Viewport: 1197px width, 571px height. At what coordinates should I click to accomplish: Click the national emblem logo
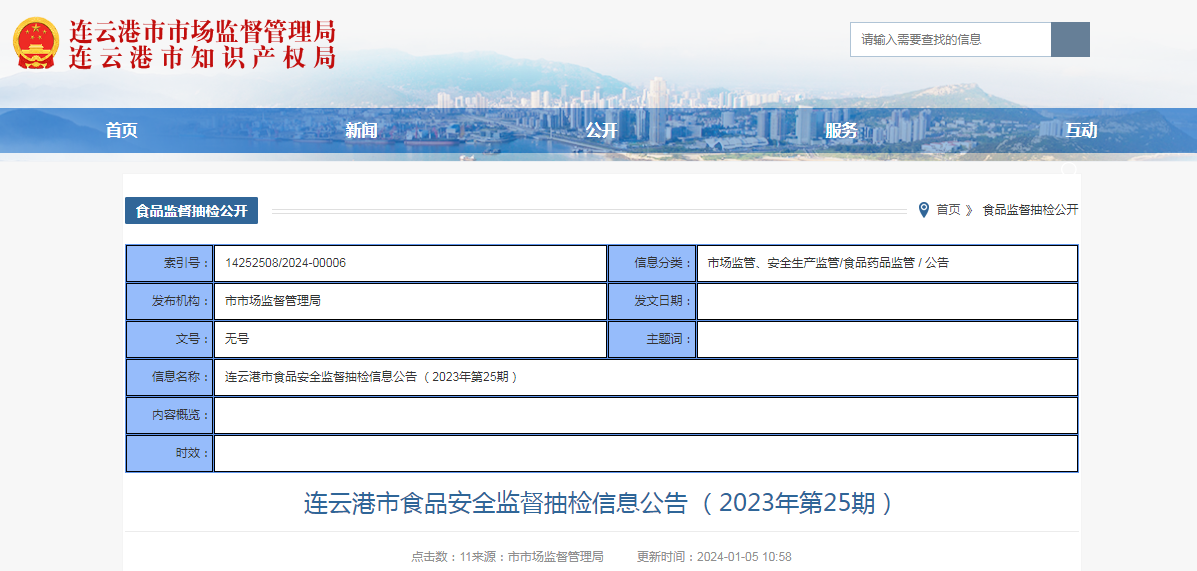click(x=36, y=43)
